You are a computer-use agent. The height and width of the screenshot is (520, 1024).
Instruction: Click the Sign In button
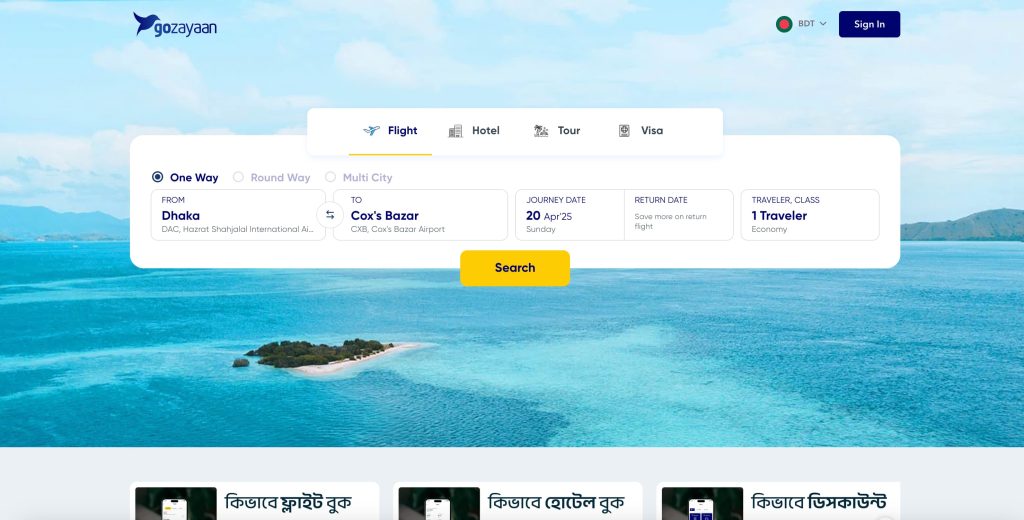point(869,24)
